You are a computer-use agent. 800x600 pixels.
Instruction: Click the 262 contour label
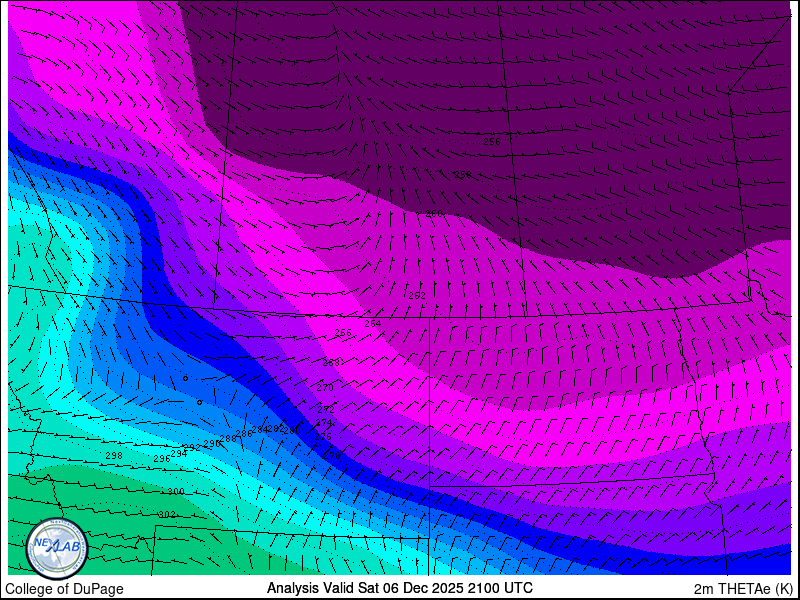pyautogui.click(x=417, y=295)
